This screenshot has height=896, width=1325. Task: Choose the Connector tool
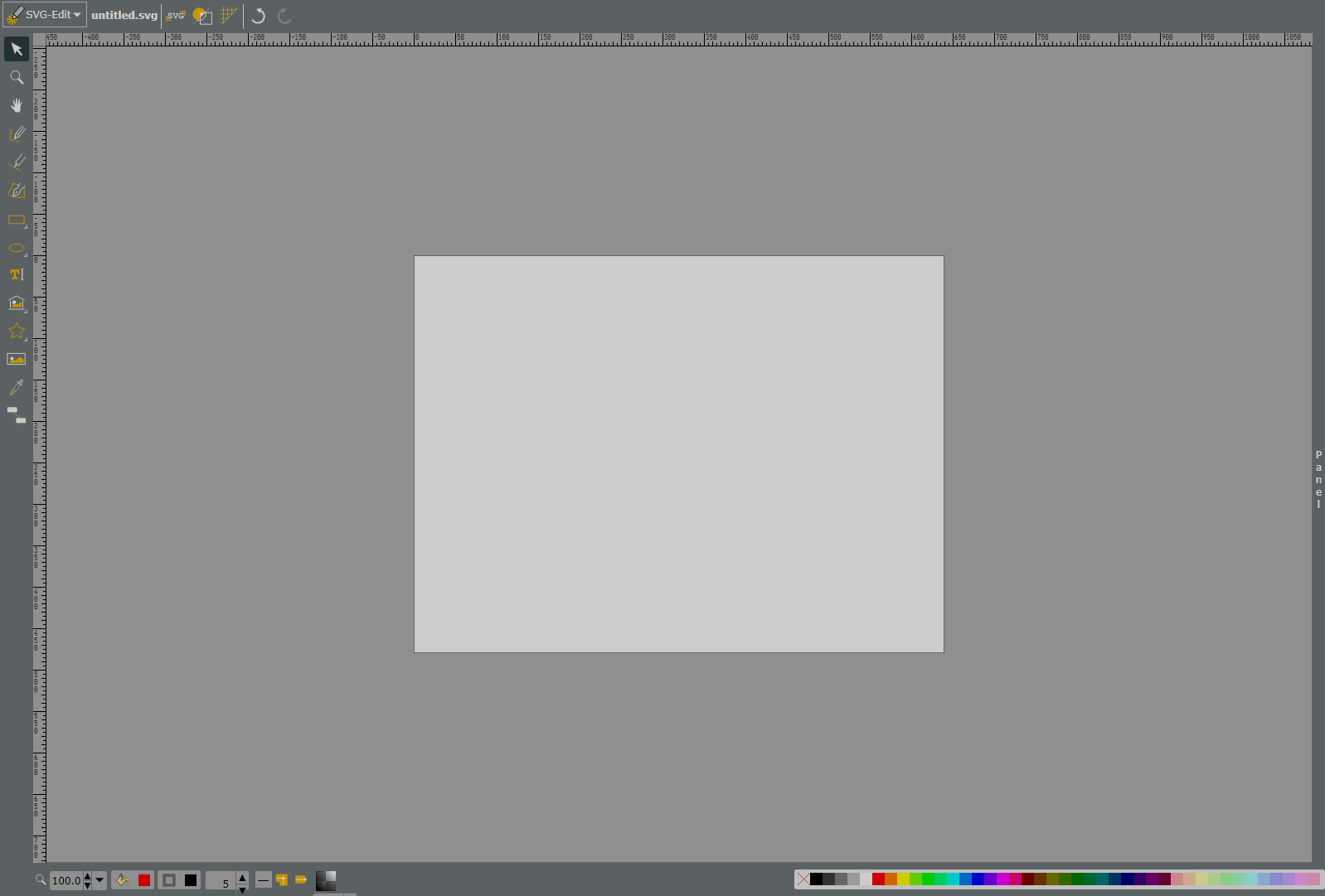pyautogui.click(x=17, y=414)
